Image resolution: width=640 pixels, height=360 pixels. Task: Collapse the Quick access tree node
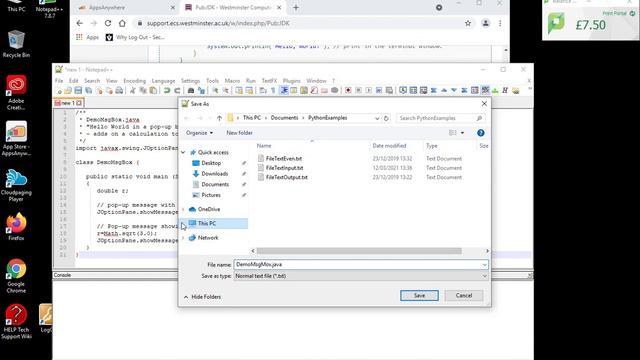pyautogui.click(x=183, y=152)
